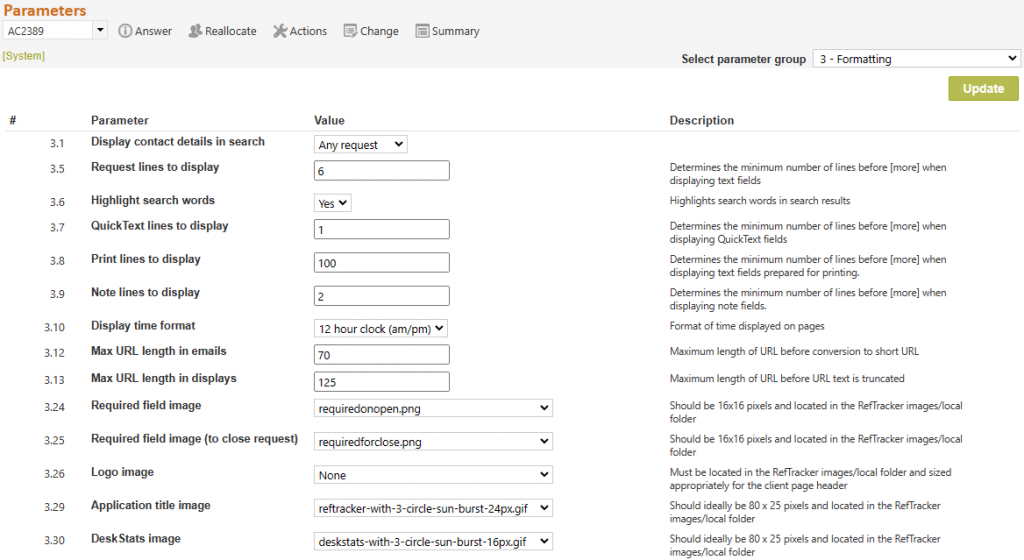The width and height of the screenshot is (1024, 560).
Task: Open the DeskStats image dropdown
Action: [433, 541]
